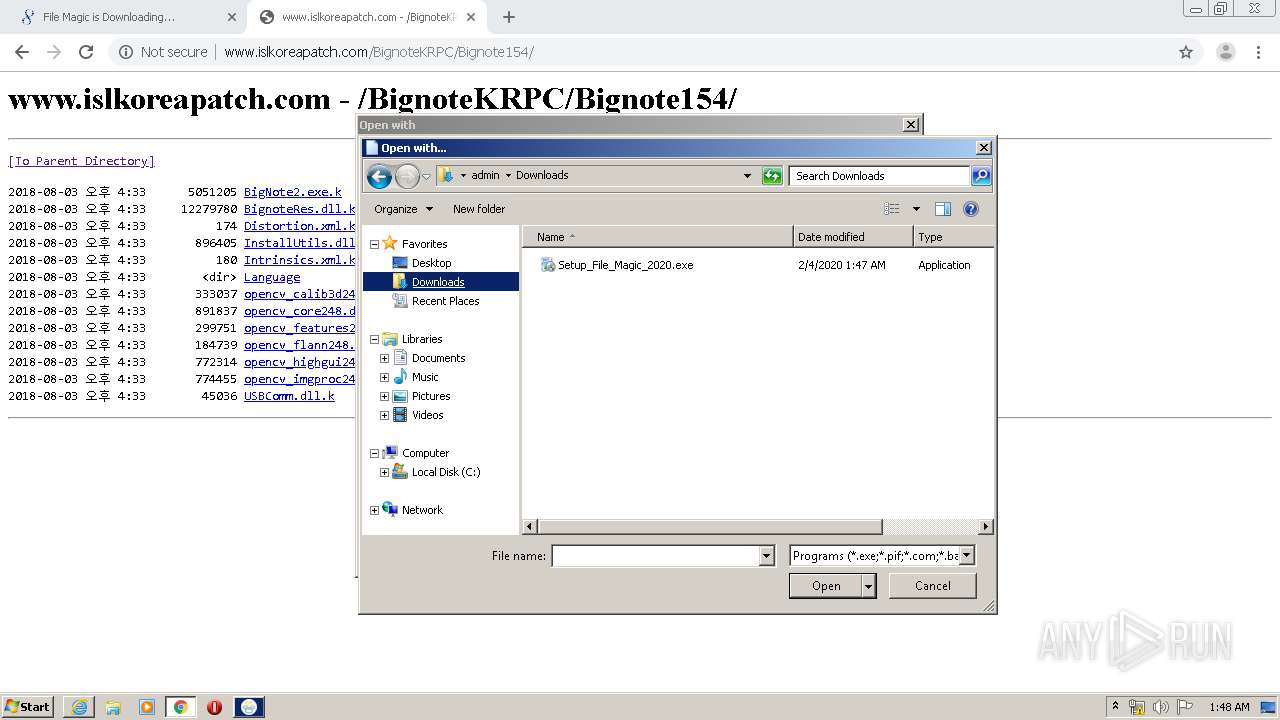The image size is (1280, 720).
Task: Open dialog help question mark icon
Action: pyautogui.click(x=970, y=209)
